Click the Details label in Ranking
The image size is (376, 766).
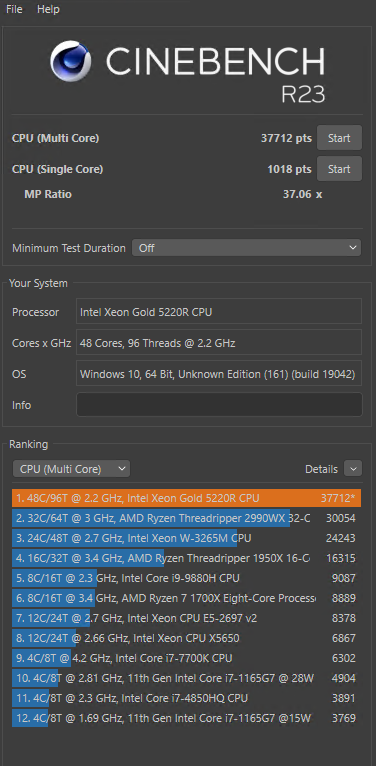click(321, 469)
